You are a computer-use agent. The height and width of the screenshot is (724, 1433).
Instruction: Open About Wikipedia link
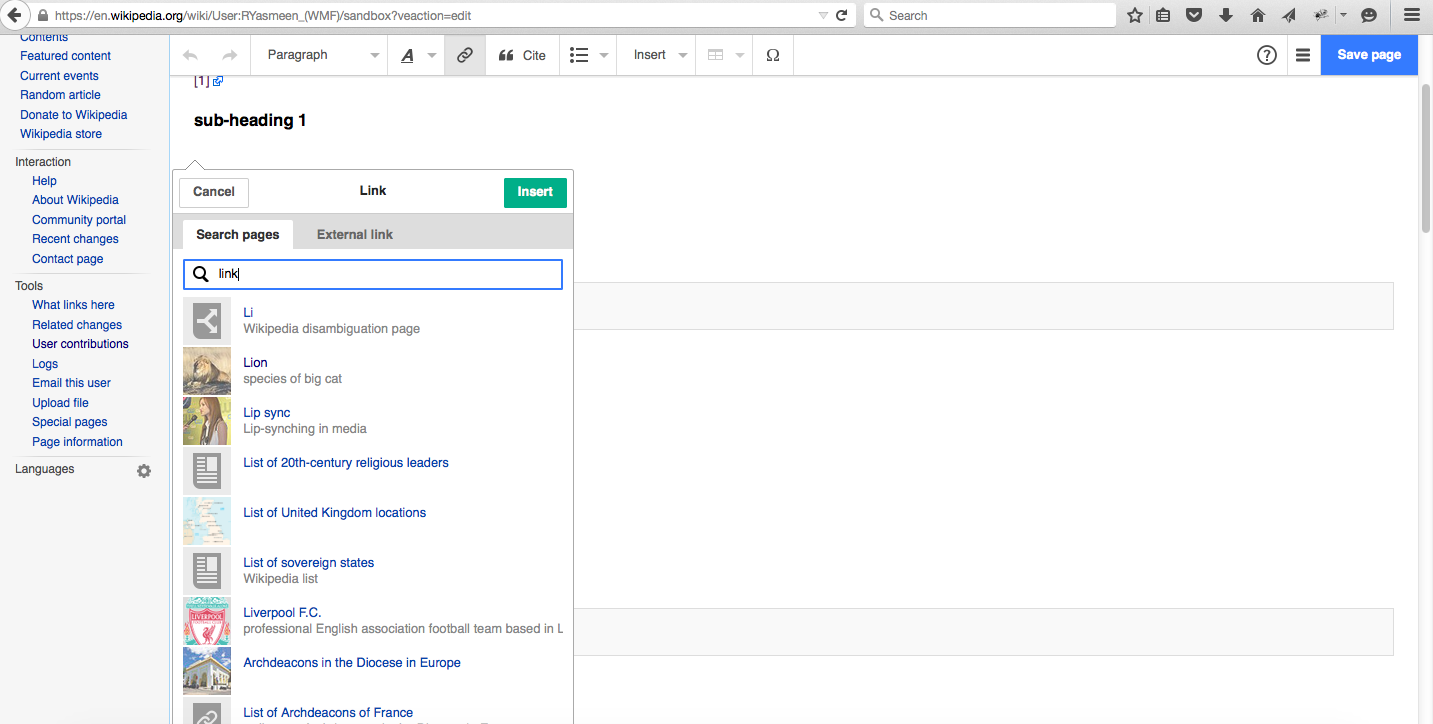click(x=75, y=200)
